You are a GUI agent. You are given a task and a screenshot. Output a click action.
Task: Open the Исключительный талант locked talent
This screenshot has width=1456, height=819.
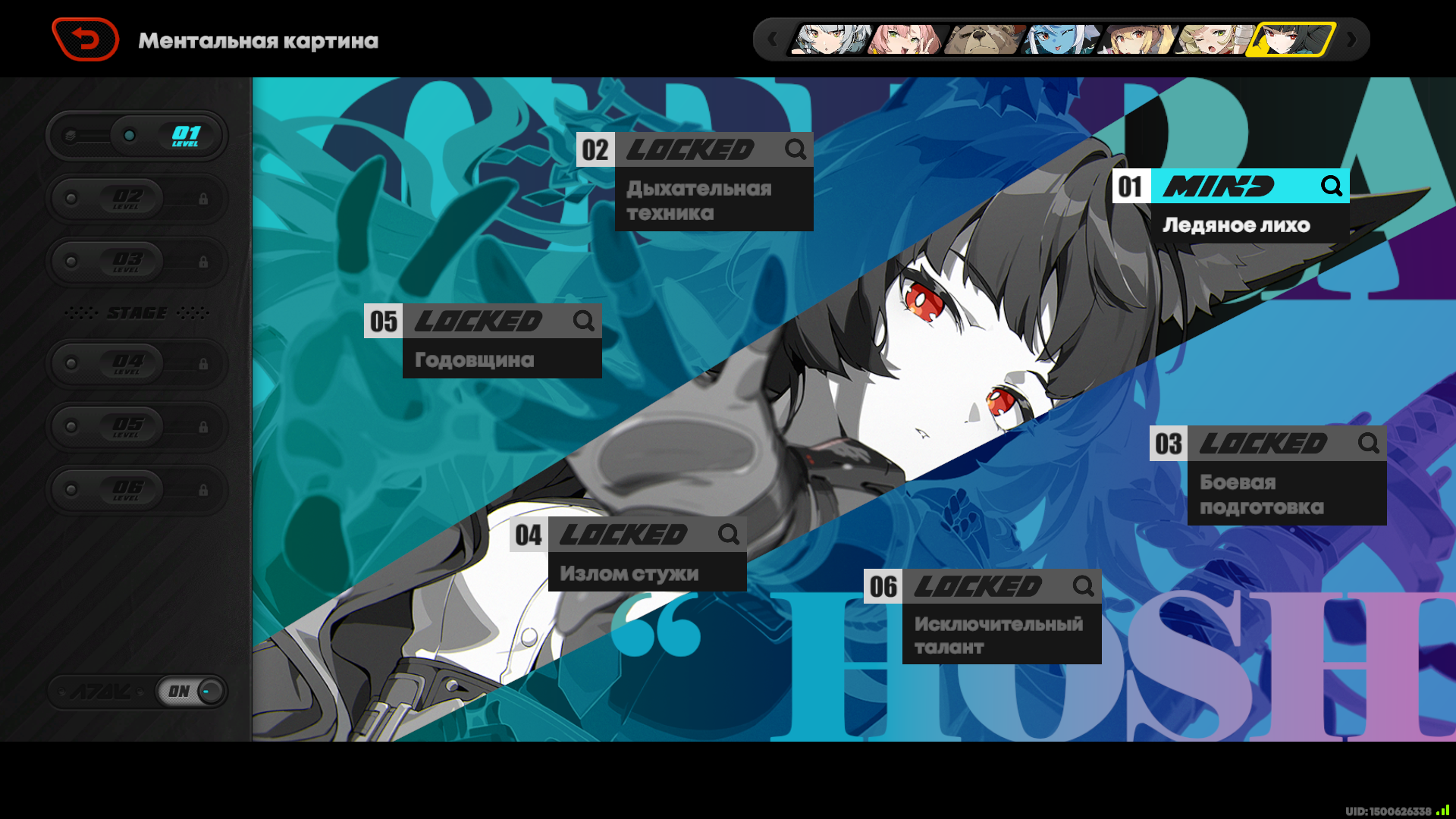(1002, 634)
